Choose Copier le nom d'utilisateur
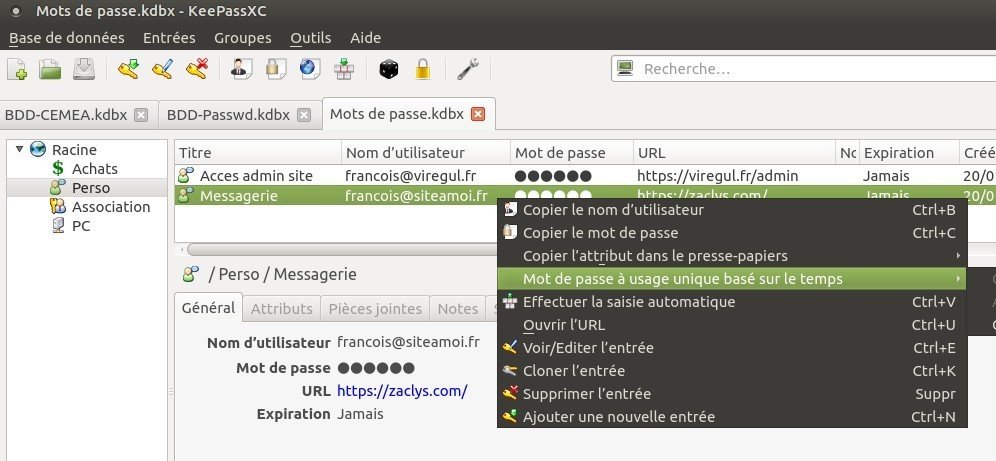Viewport: 996px width, 461px height. pyautogui.click(x=732, y=210)
